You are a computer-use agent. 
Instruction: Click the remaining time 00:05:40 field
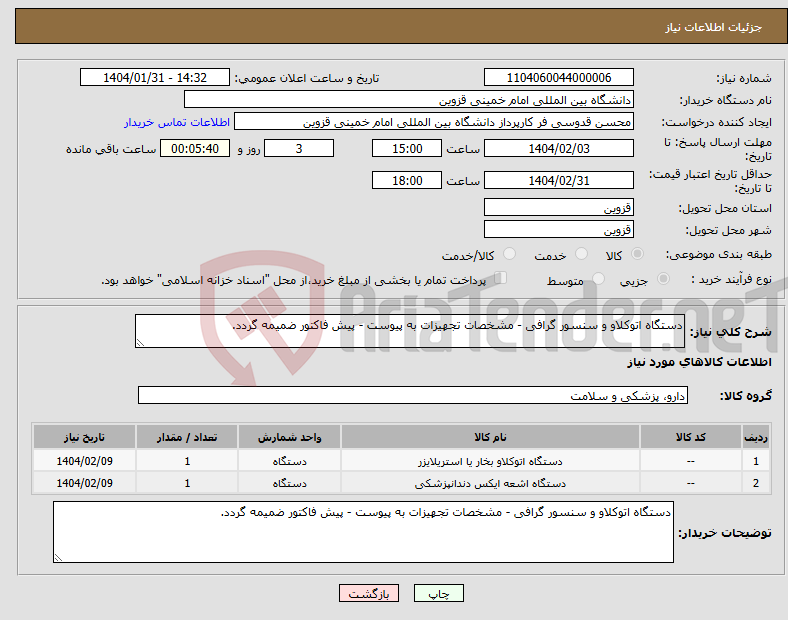tap(195, 148)
